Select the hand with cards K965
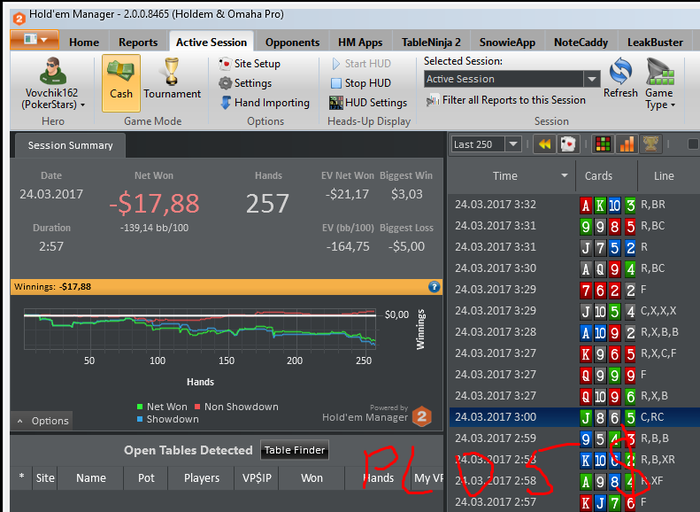This screenshot has height=512, width=700. (x=574, y=354)
